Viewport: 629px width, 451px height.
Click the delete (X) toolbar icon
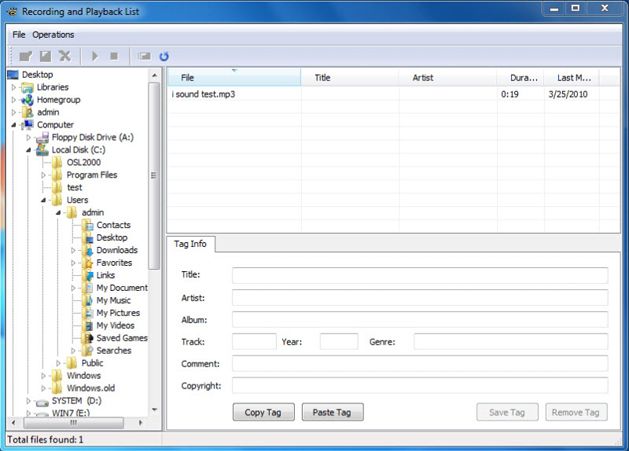(x=65, y=56)
